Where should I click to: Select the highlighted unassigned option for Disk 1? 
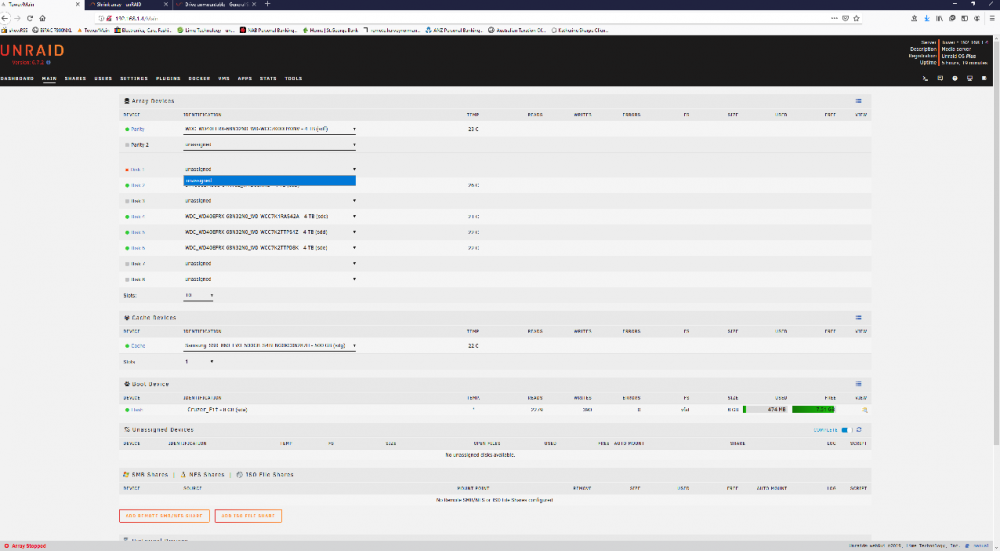[270, 180]
